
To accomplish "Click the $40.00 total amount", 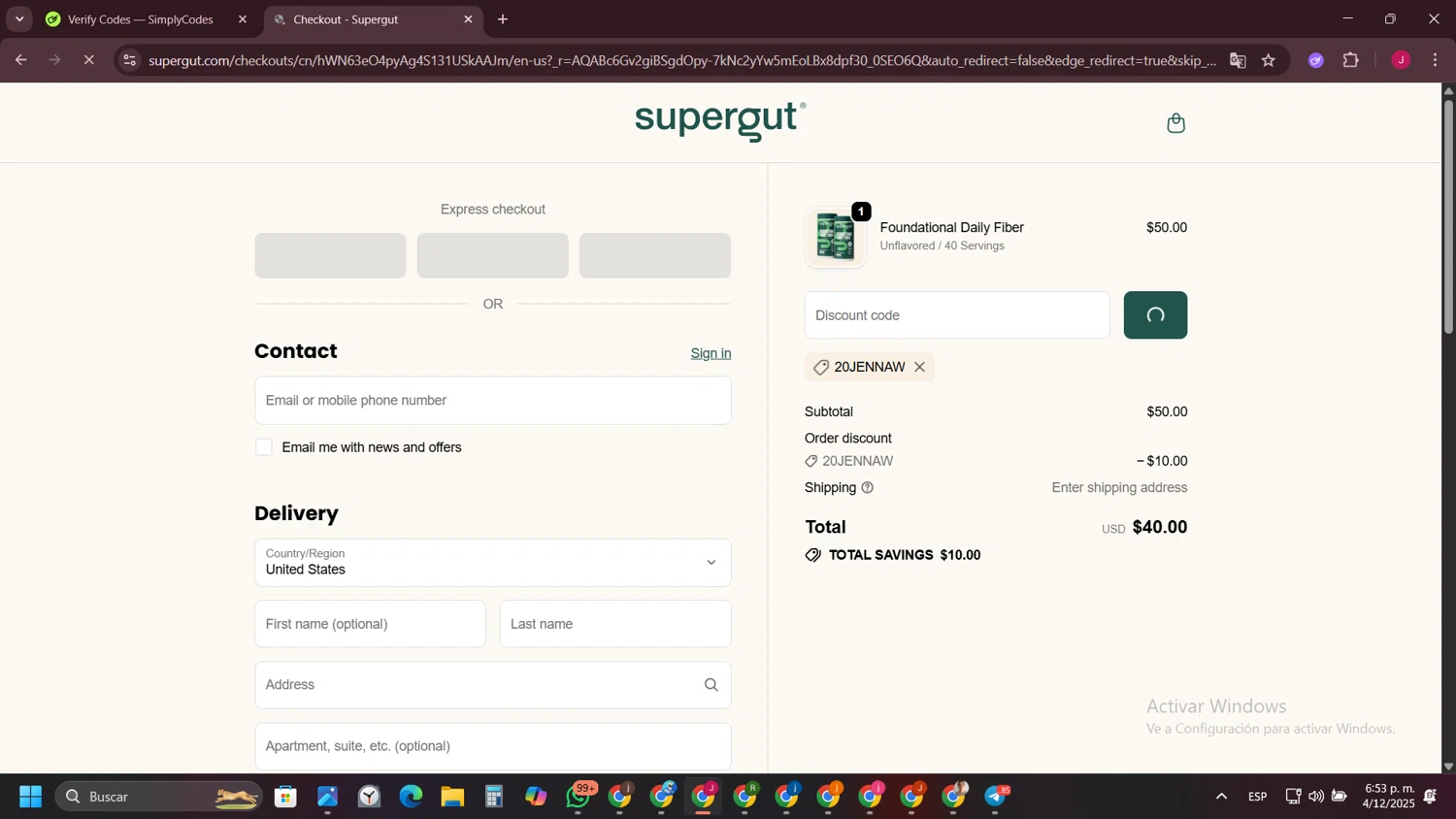I will click(1160, 527).
